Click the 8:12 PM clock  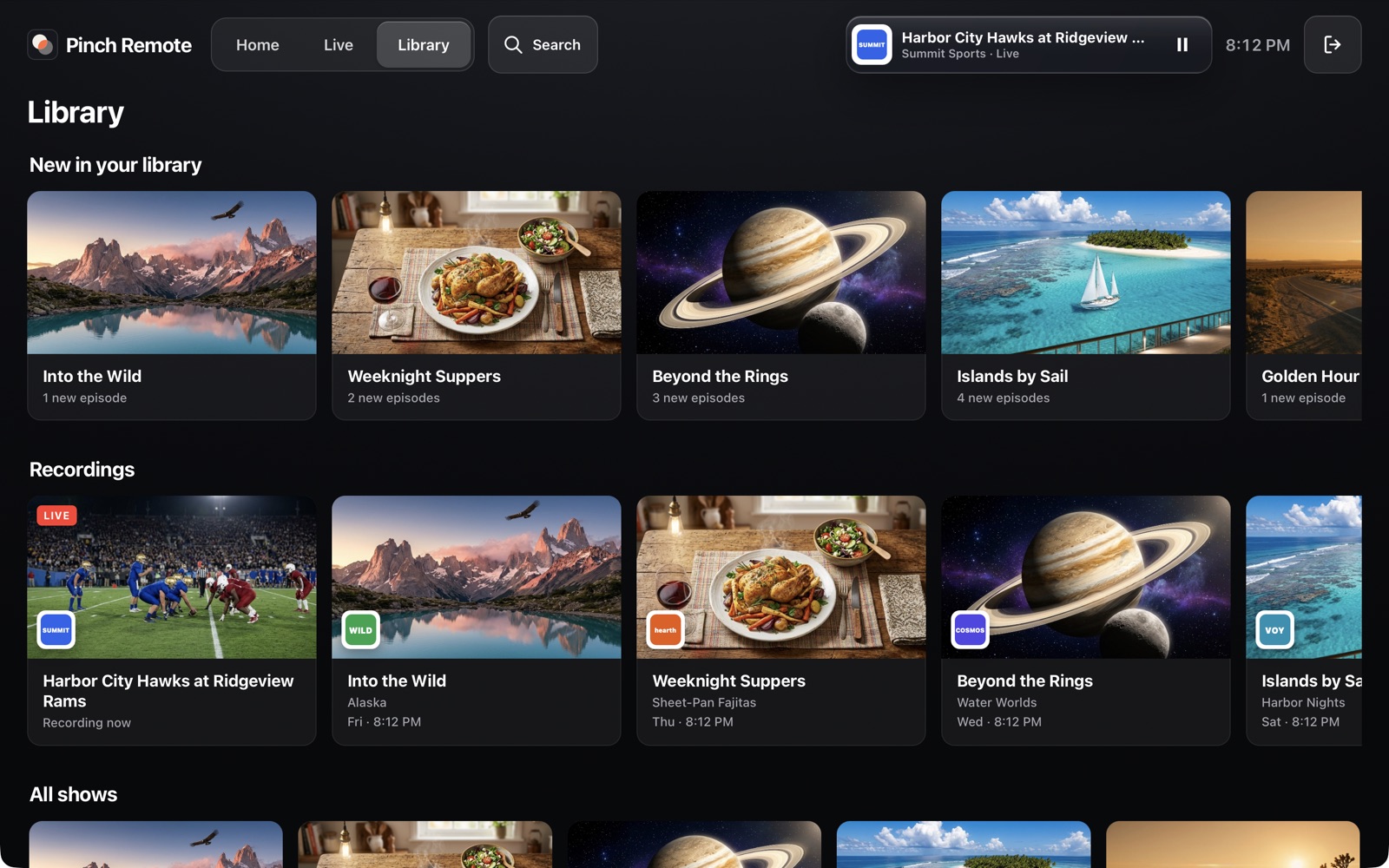point(1258,45)
